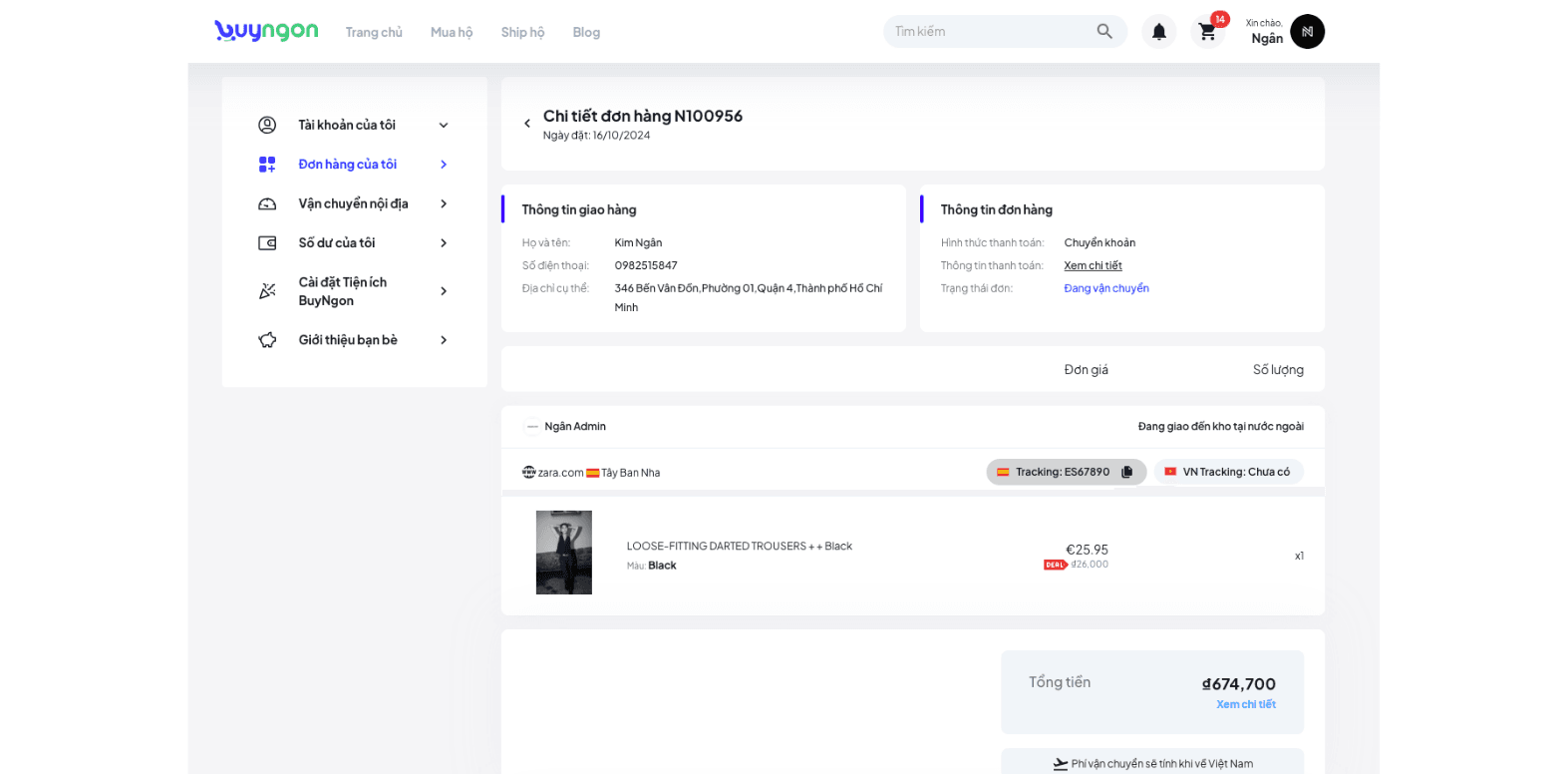Collapse the Ngân Admin seller row icon
Screen dimensions: 1568x774
[x=532, y=426]
